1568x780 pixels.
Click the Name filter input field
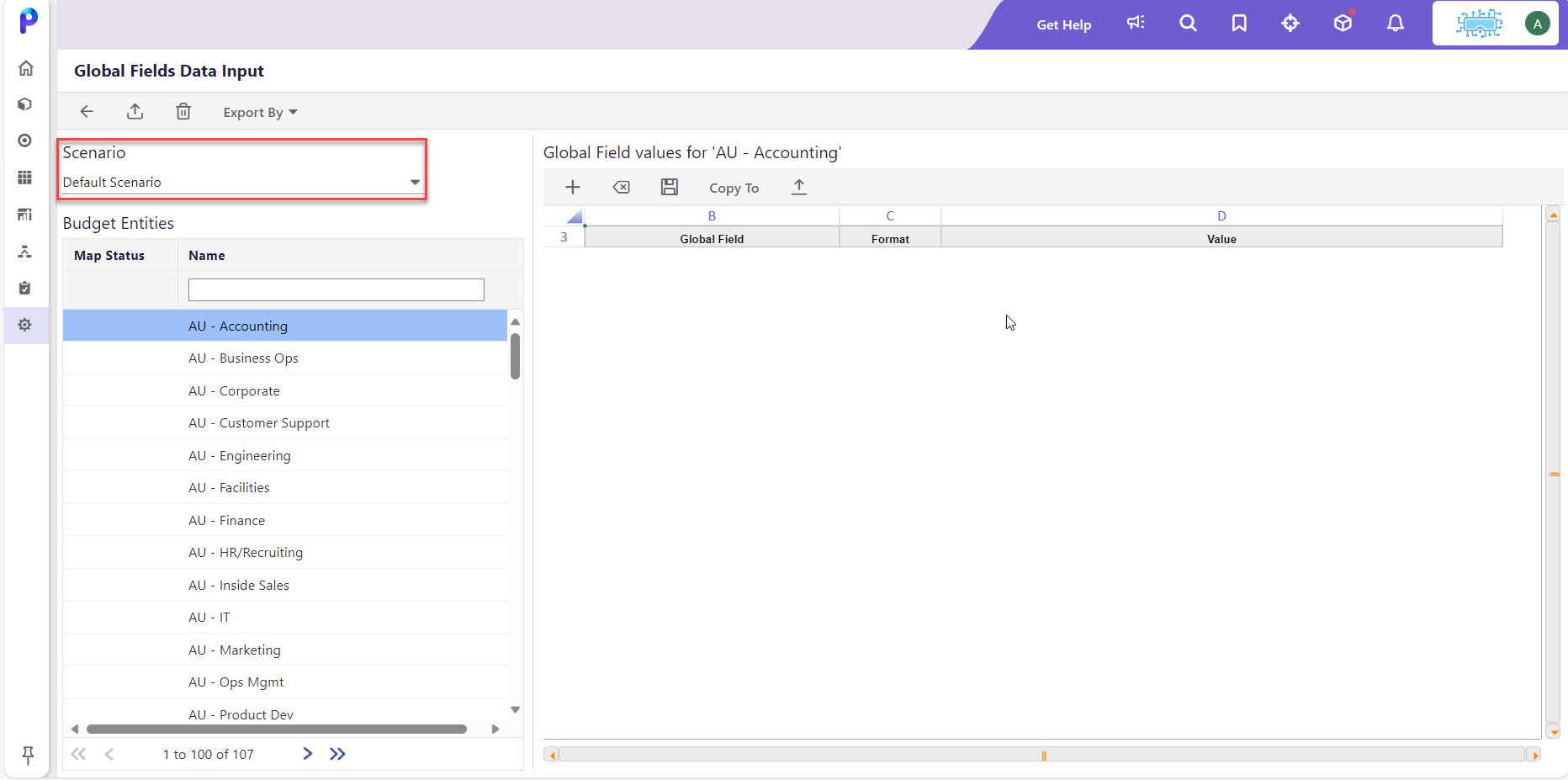click(x=336, y=289)
